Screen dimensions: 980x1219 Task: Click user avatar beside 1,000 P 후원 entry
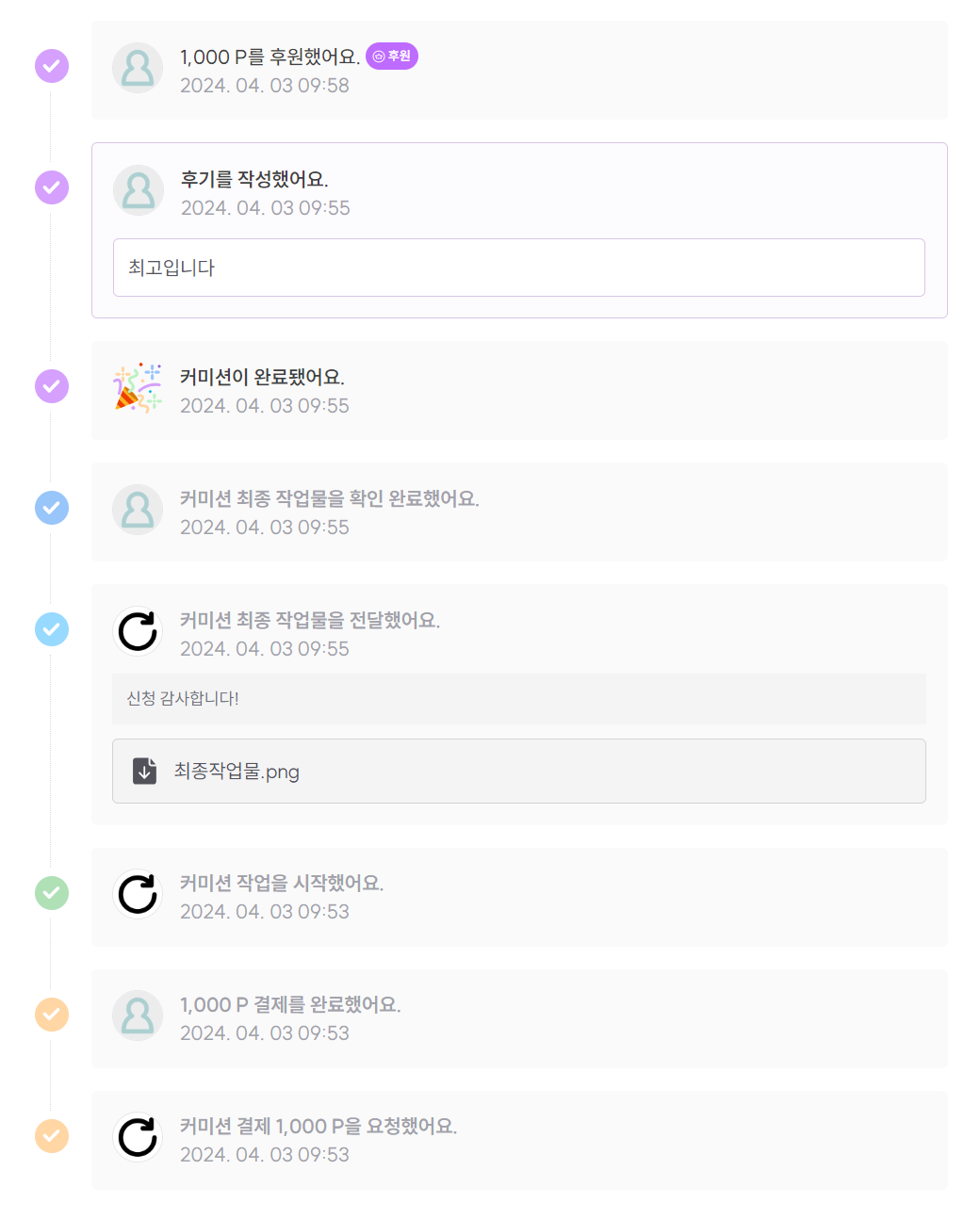(x=138, y=68)
